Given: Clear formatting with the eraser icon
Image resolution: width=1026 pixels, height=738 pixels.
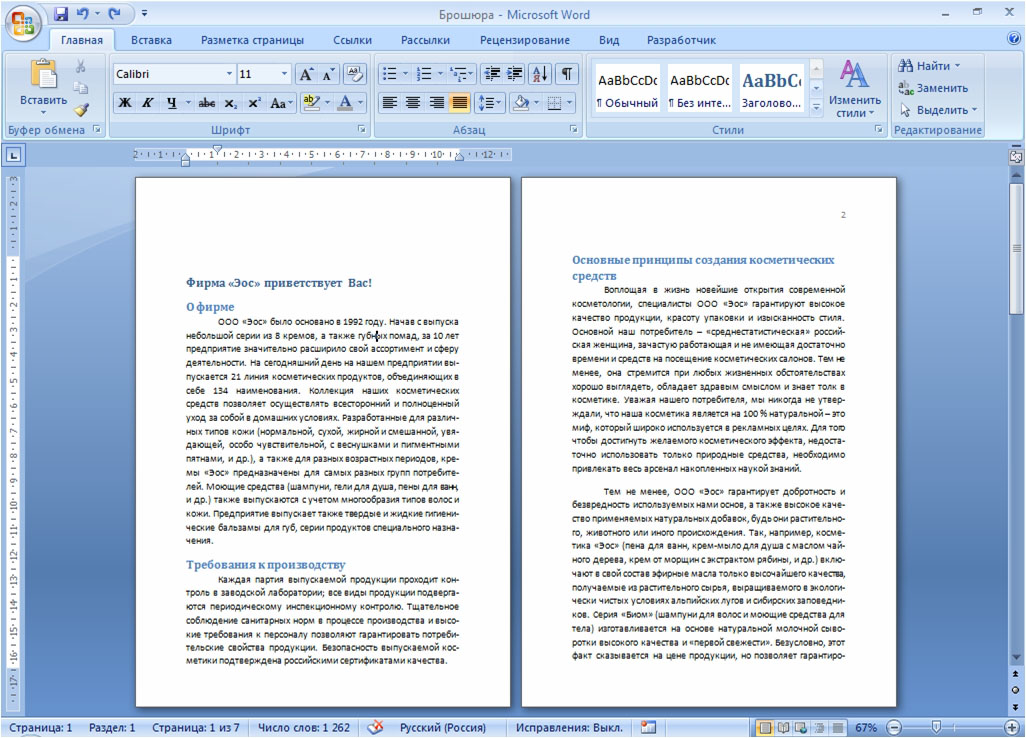Looking at the screenshot, I should [x=354, y=74].
